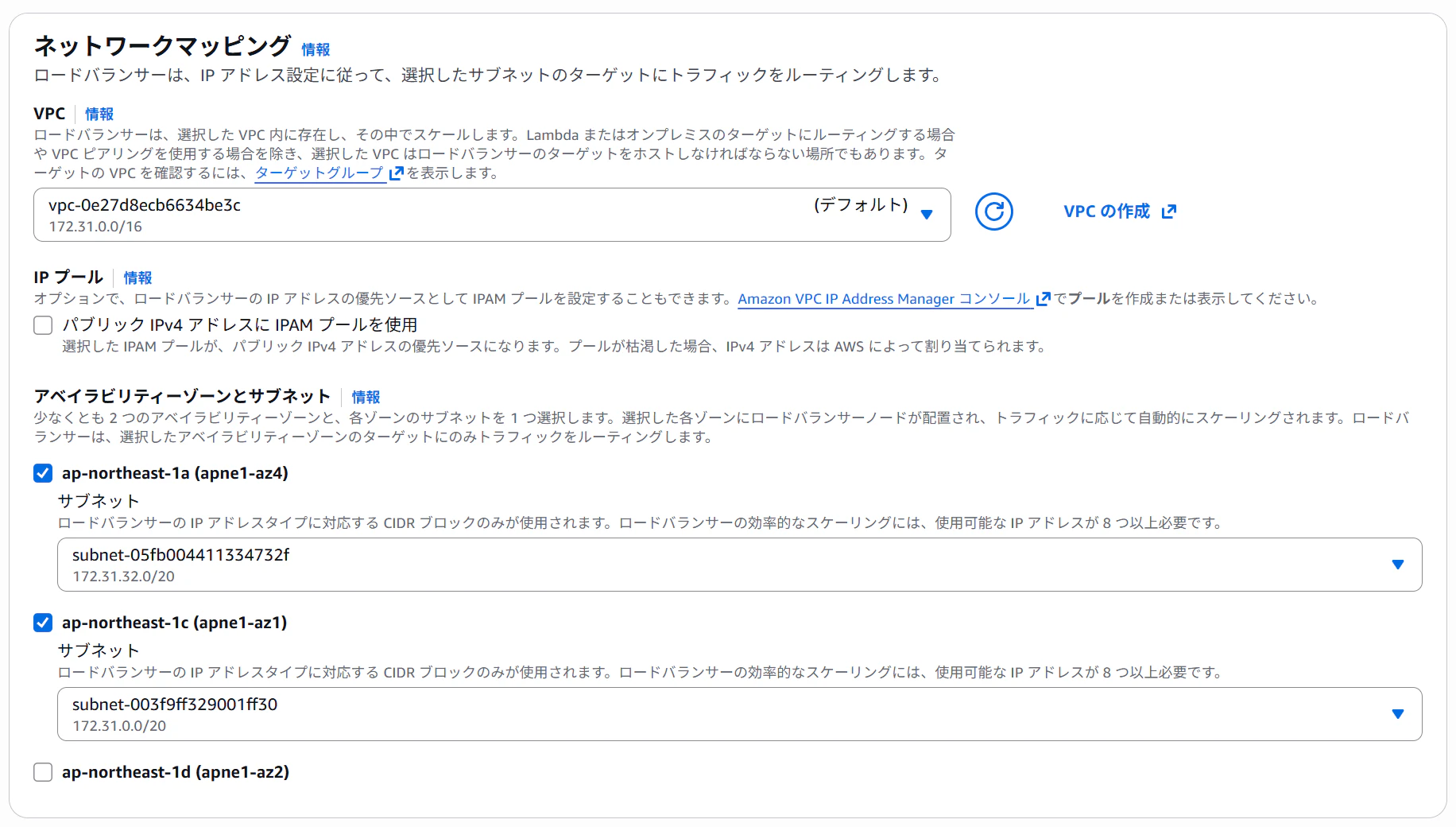This screenshot has height=827, width=1456.
Task: Click arrow on subnet-05fb004411334732f selector
Action: [x=1398, y=565]
